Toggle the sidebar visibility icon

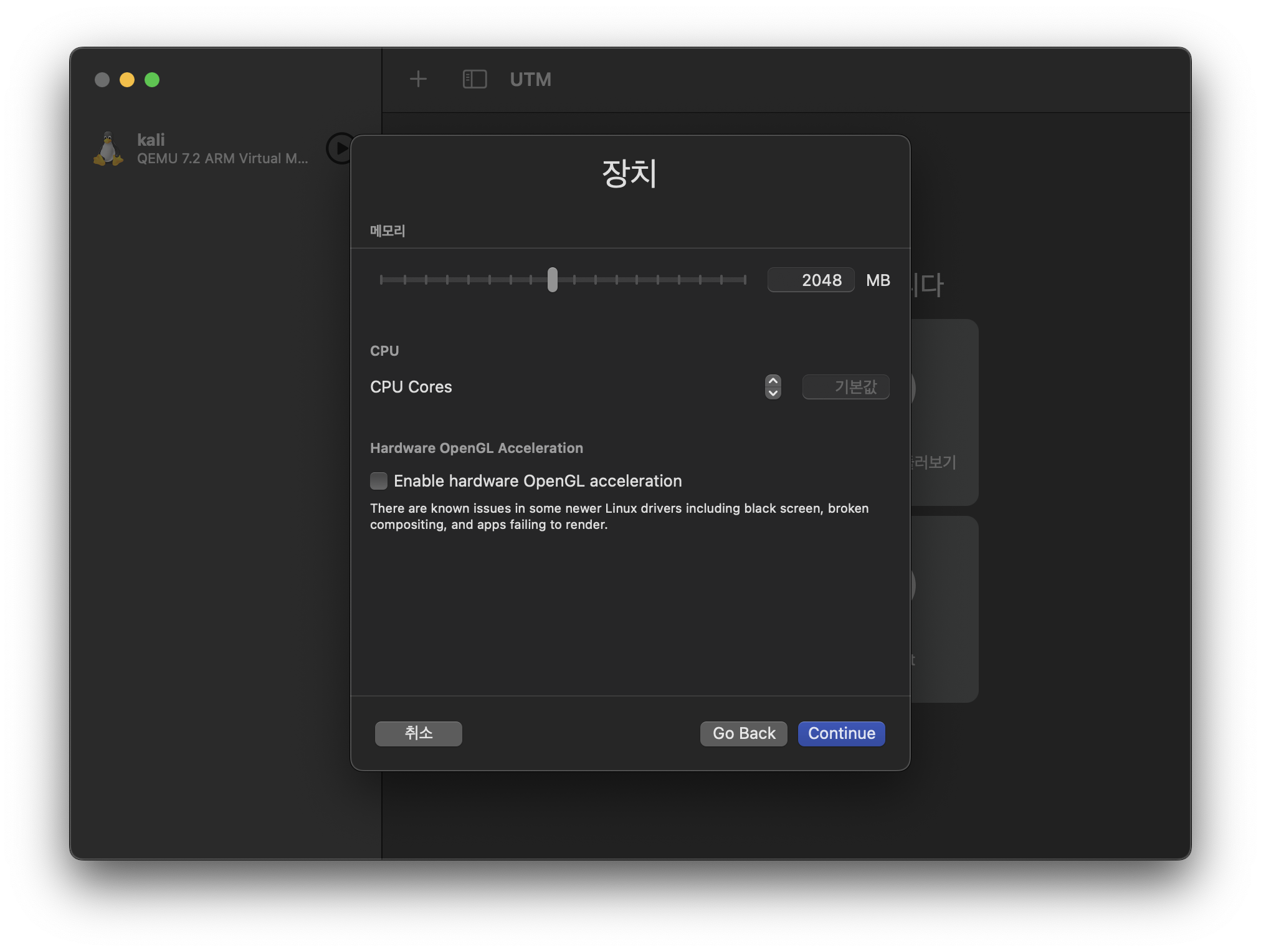pyautogui.click(x=474, y=79)
